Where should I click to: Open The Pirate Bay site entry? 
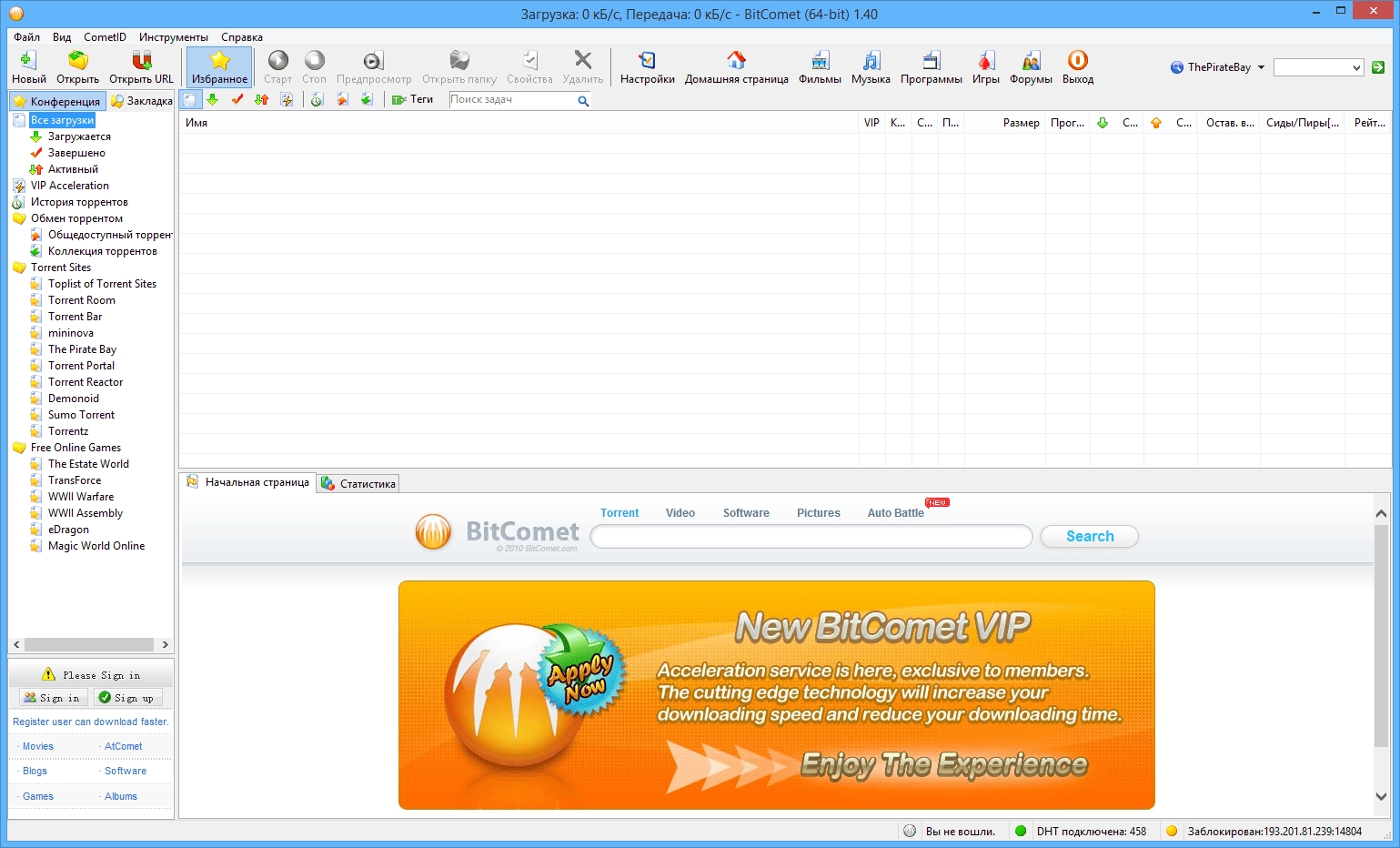pos(82,349)
